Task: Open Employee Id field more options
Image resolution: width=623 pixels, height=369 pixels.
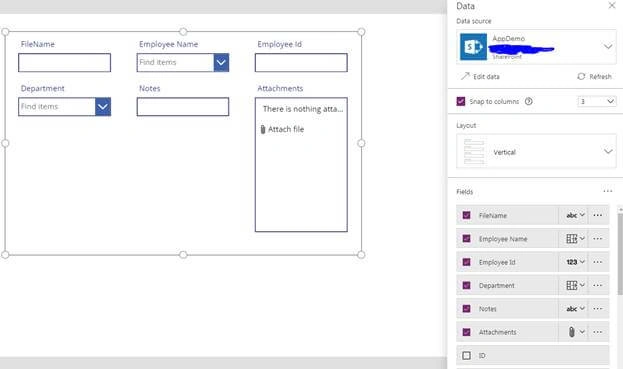Action: 598,262
